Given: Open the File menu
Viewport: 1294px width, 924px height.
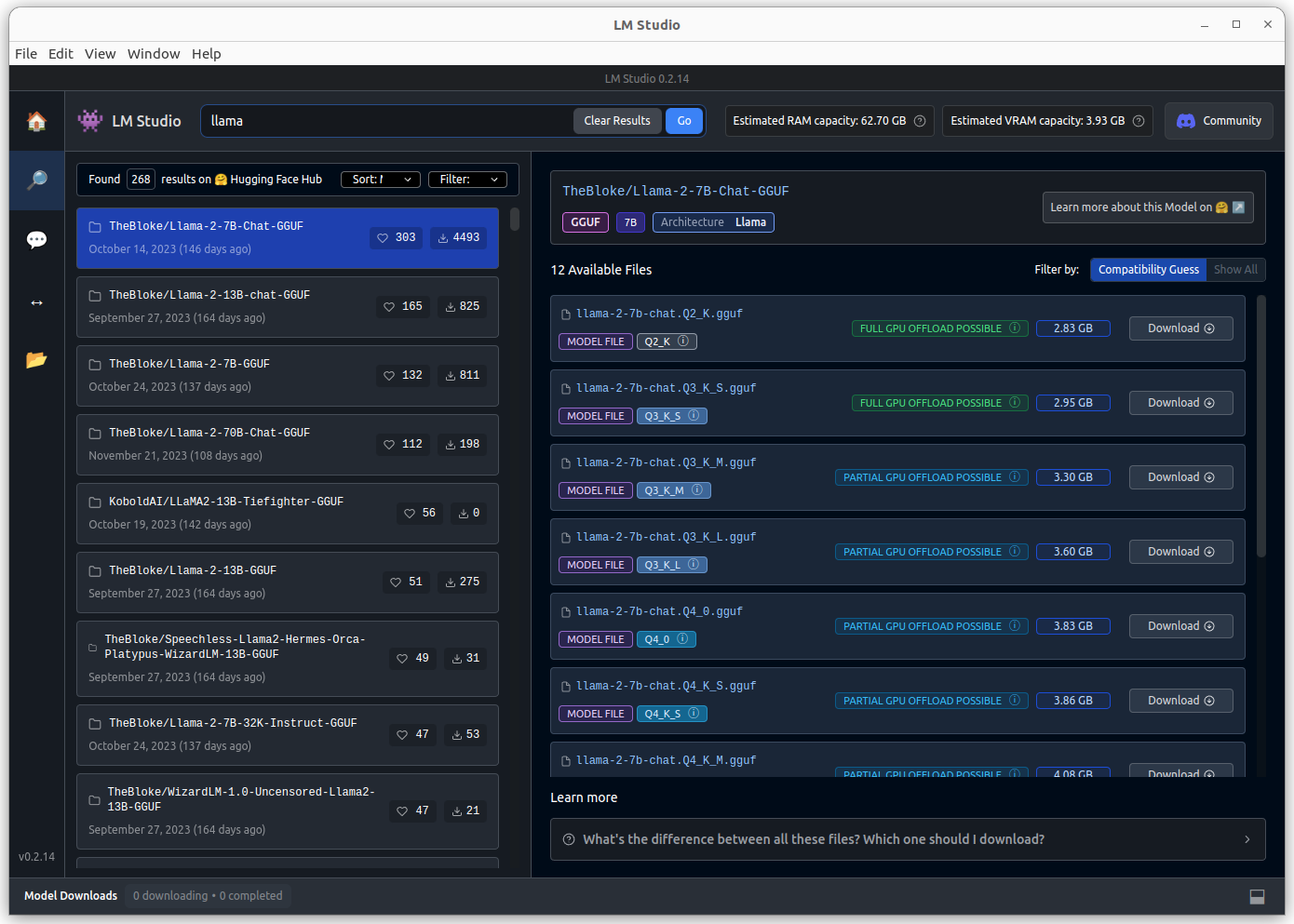Looking at the screenshot, I should (26, 54).
